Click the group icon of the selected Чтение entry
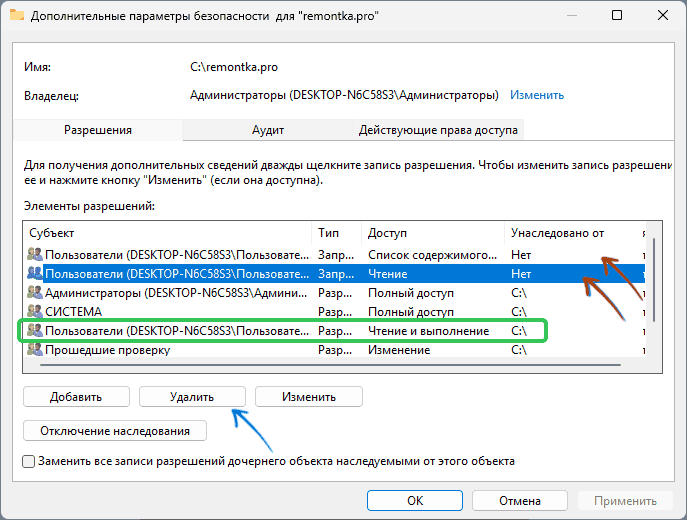The image size is (687, 520). tap(35, 273)
